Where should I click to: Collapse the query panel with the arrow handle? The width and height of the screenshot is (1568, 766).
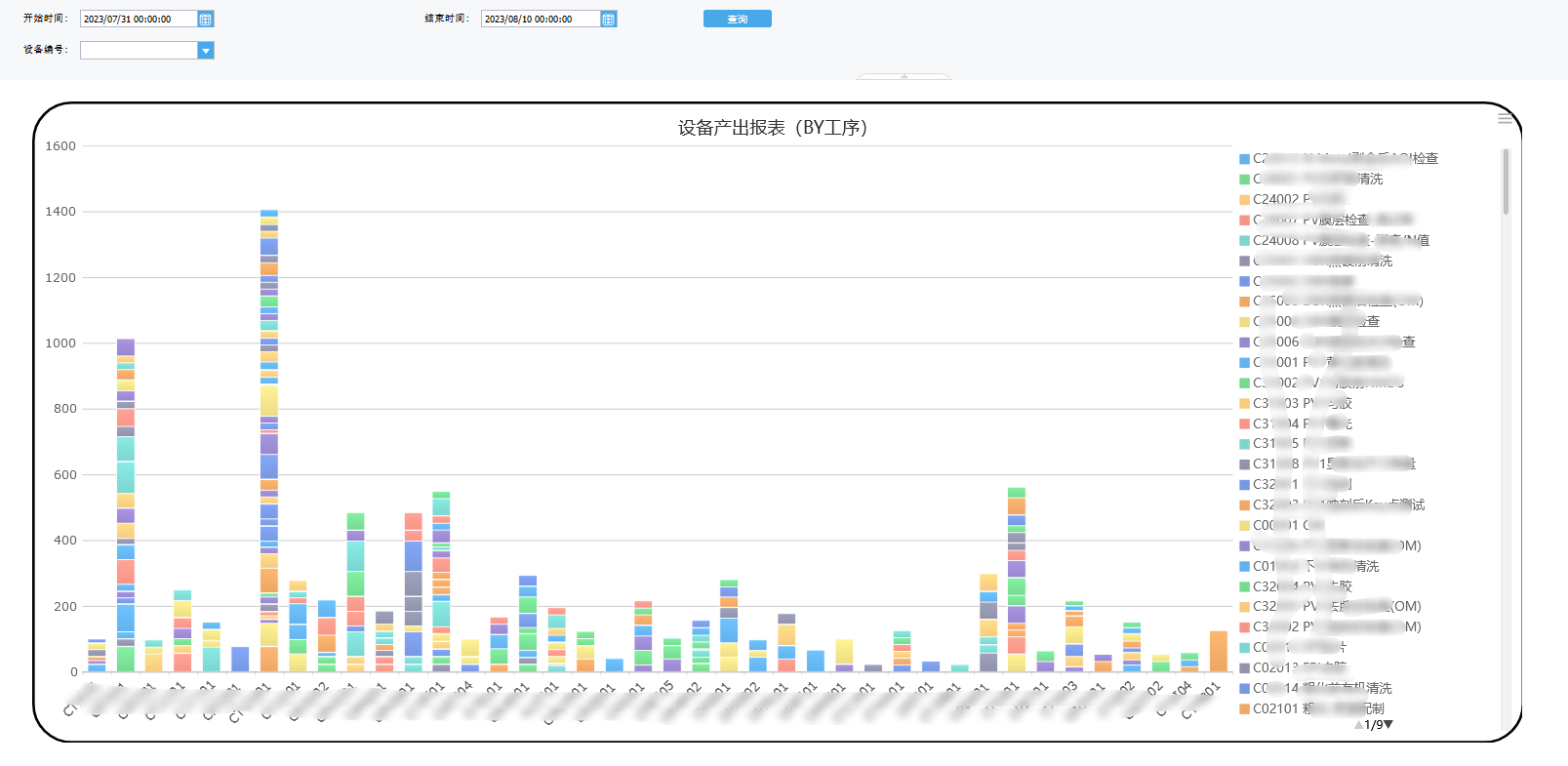tap(904, 76)
